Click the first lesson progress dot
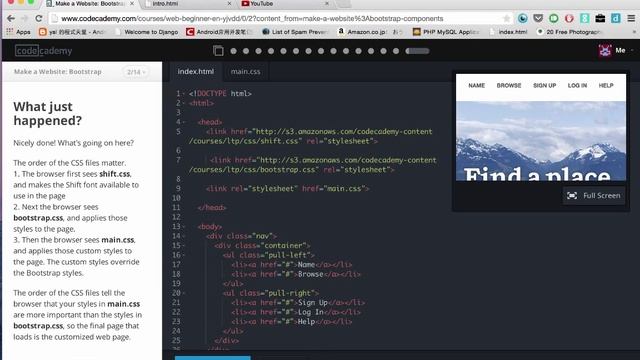The width and height of the screenshot is (640, 360). [x=233, y=51]
